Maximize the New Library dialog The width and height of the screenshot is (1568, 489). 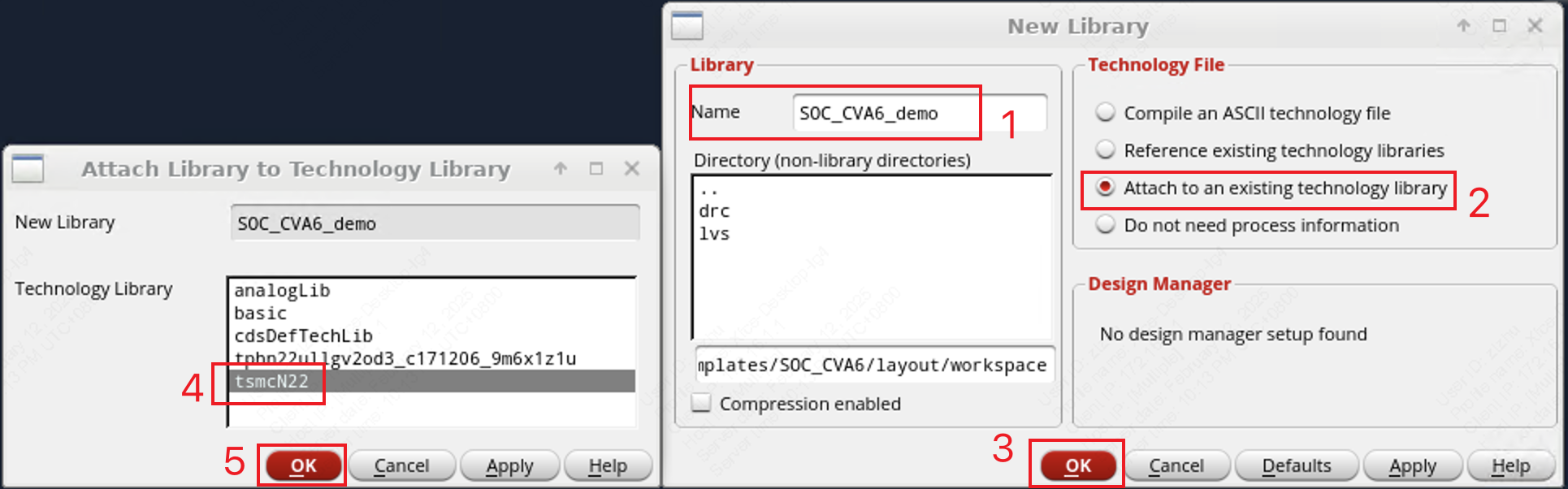pos(1499,26)
